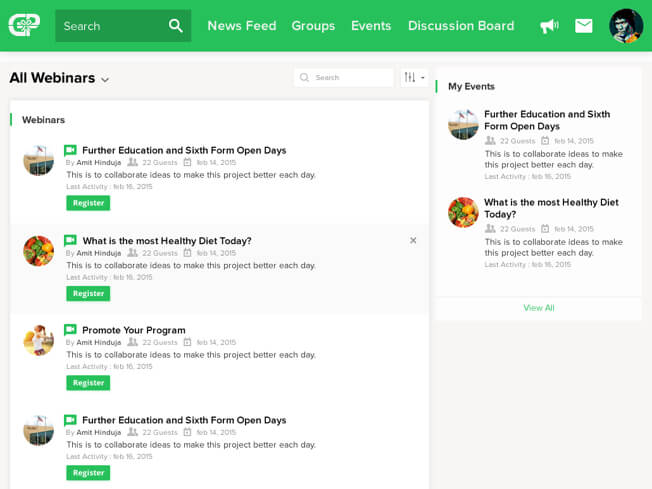Open flag thumbnail of first webinar

coord(39,160)
